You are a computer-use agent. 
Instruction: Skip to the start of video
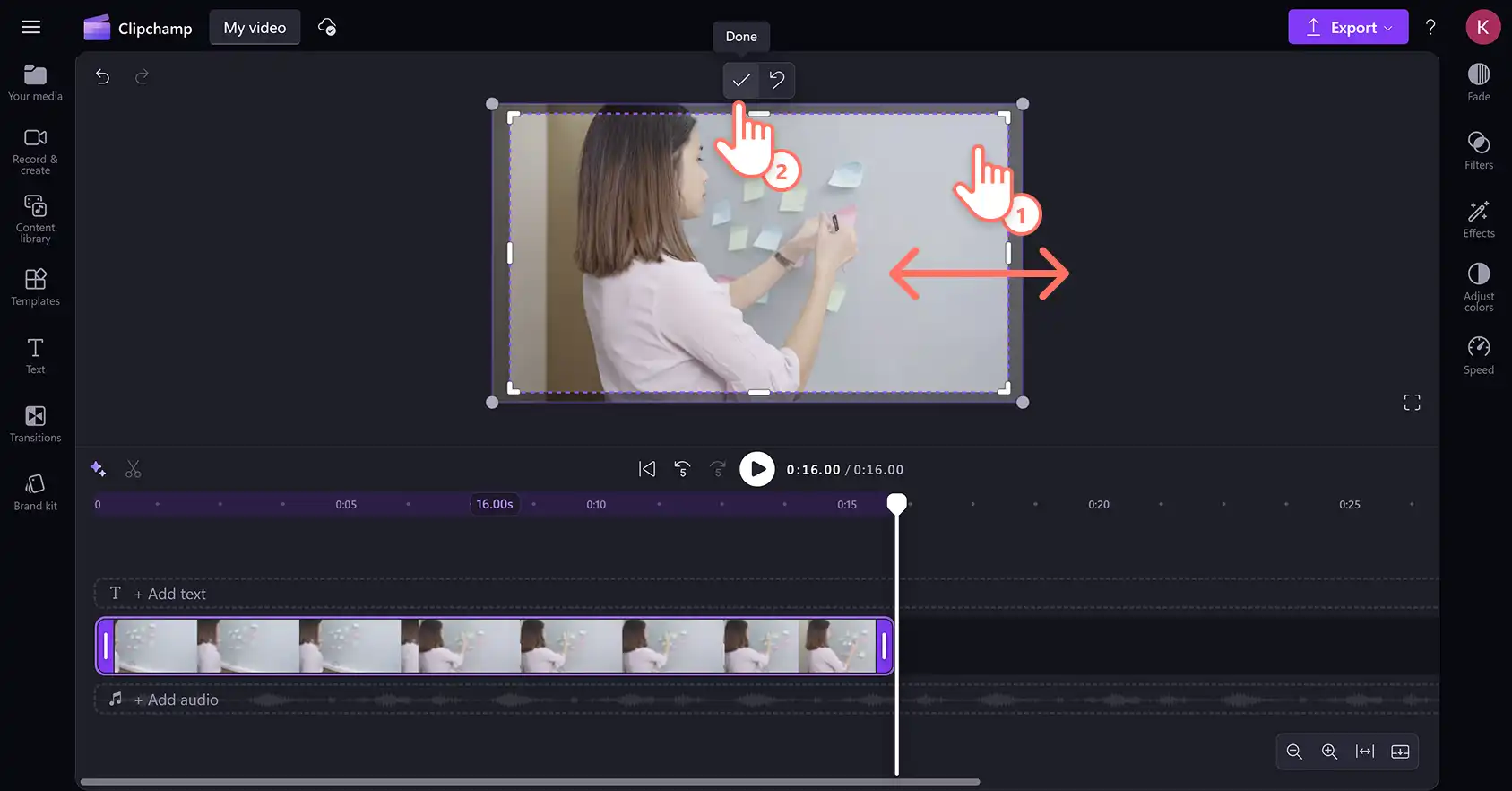point(647,469)
